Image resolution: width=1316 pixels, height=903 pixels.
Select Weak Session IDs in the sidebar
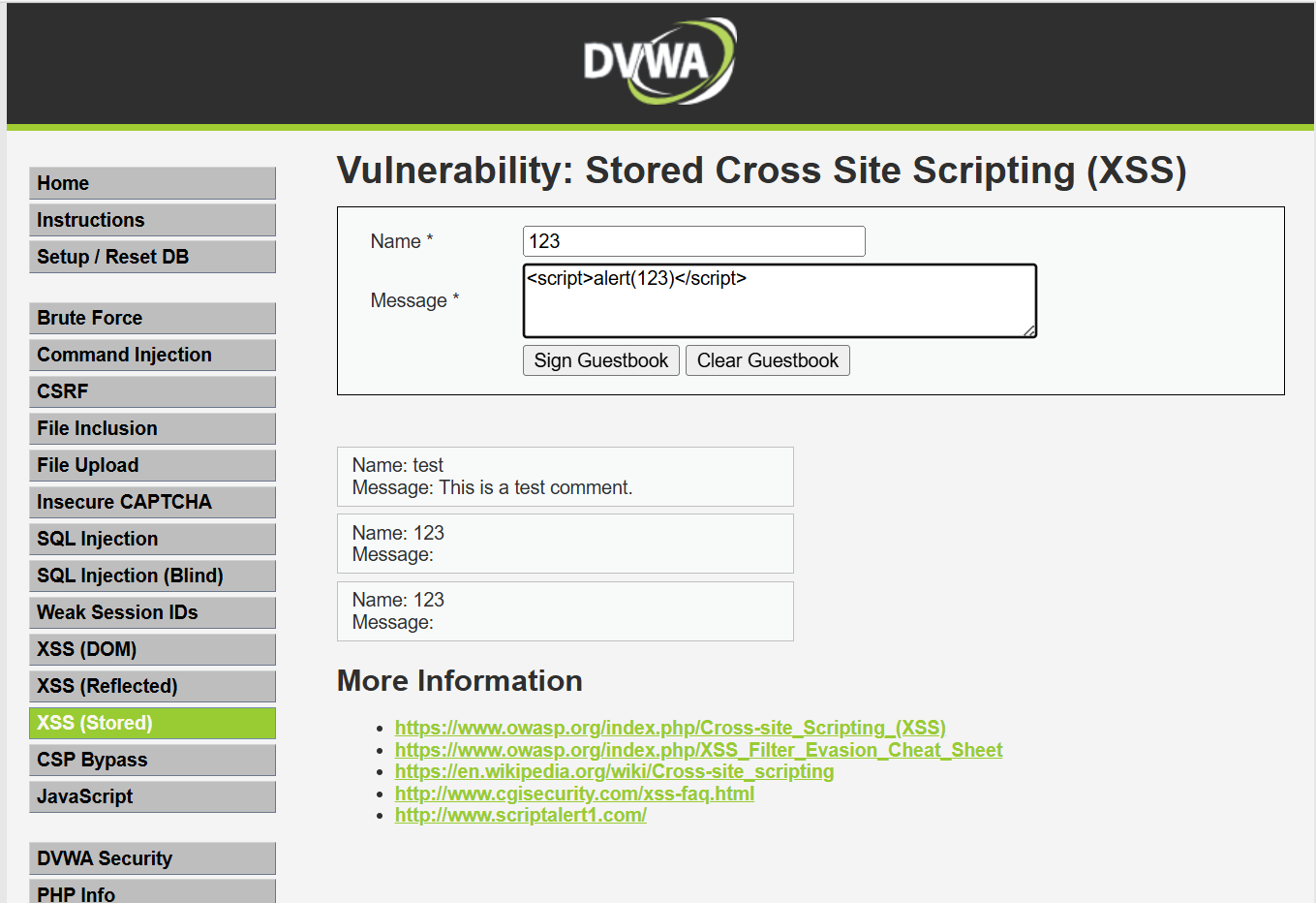point(152,612)
